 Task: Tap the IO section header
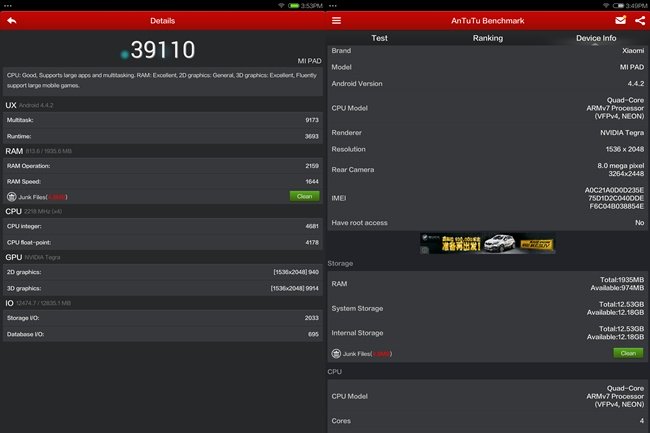(38, 303)
